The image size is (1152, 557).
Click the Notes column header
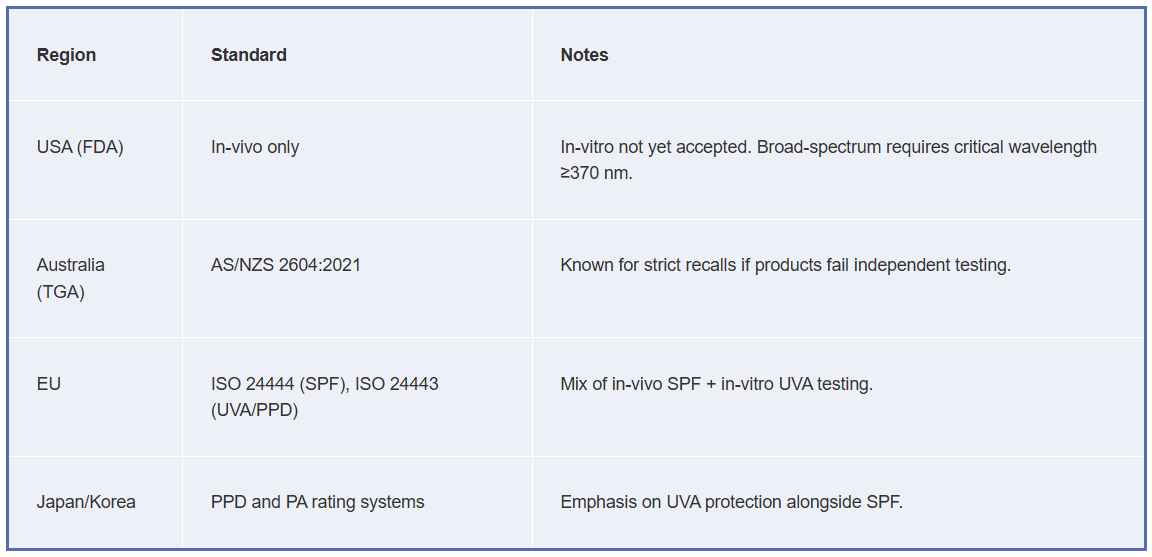pos(584,55)
